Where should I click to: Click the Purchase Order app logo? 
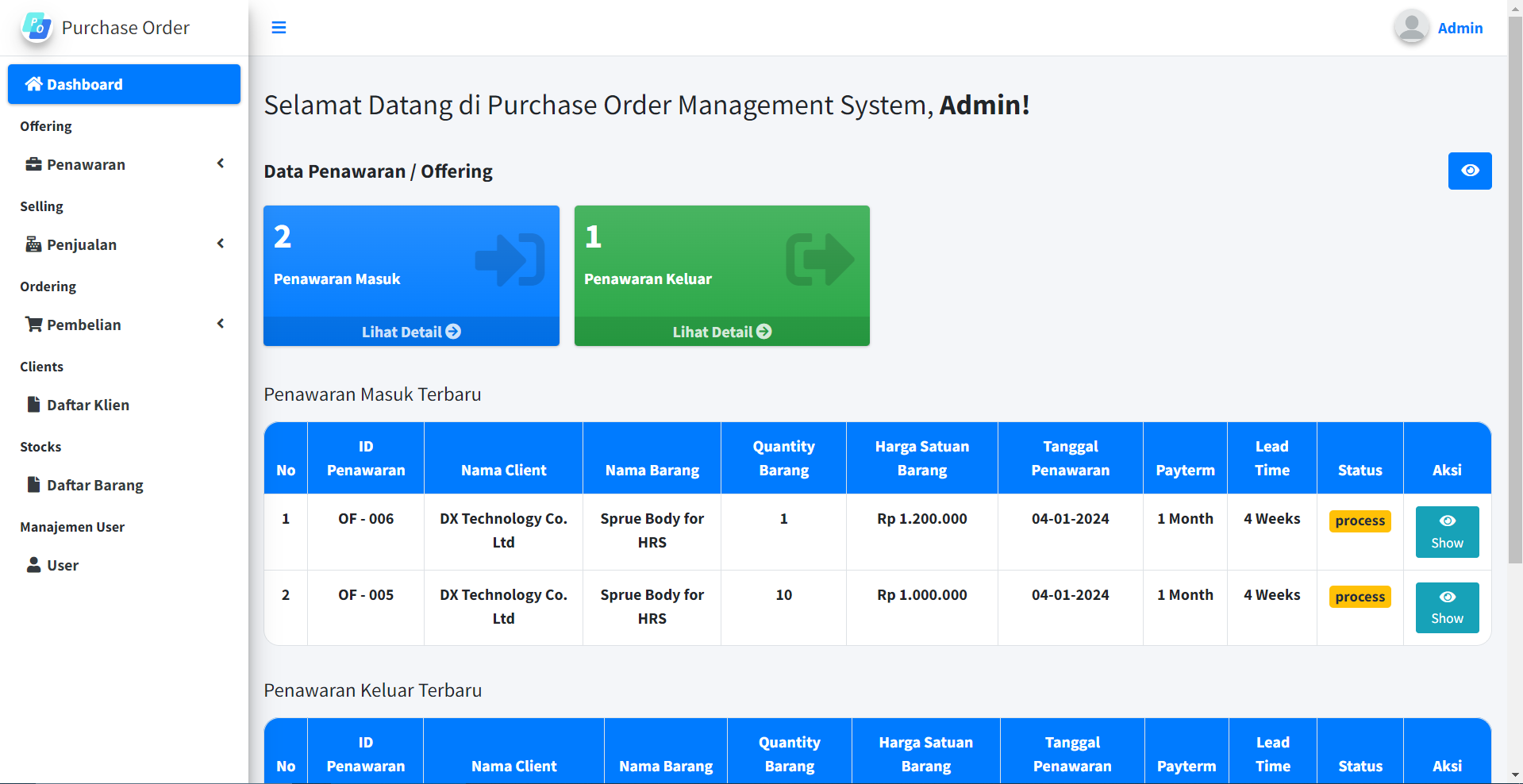coord(36,27)
